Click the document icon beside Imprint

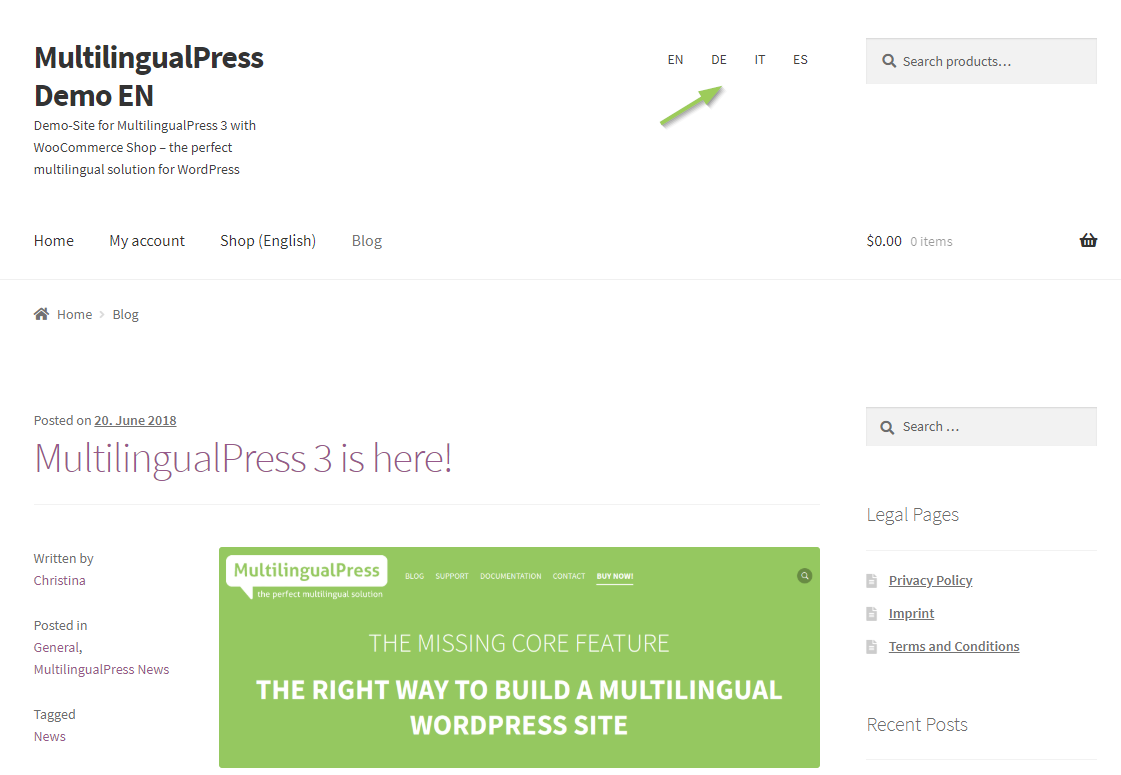(871, 613)
